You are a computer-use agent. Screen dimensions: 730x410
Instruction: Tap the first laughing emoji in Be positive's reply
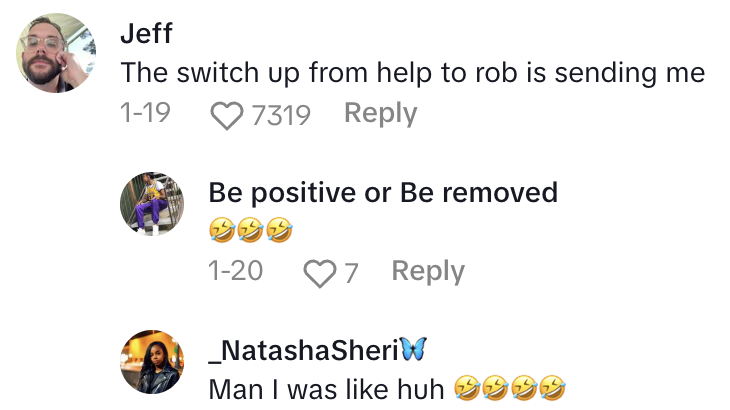click(x=220, y=232)
